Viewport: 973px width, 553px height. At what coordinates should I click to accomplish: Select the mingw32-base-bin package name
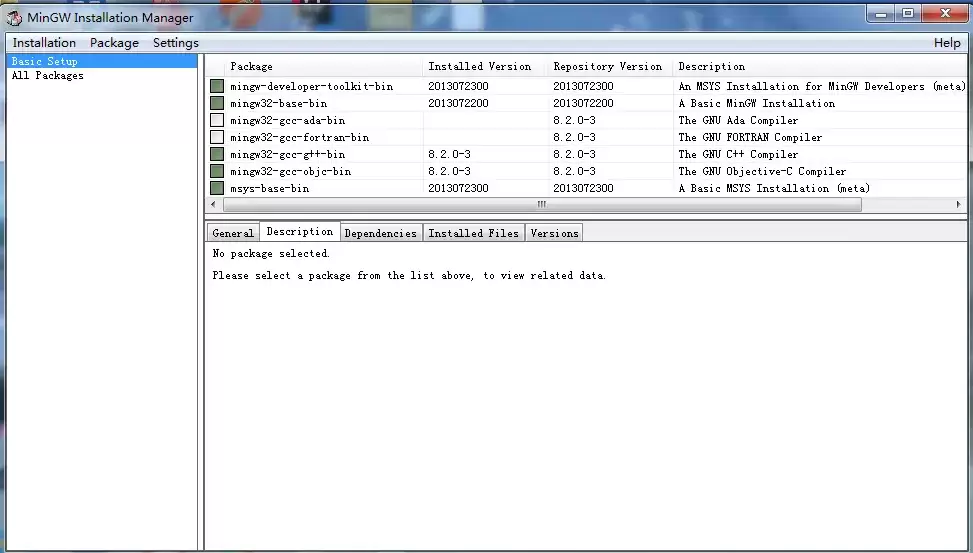(279, 103)
